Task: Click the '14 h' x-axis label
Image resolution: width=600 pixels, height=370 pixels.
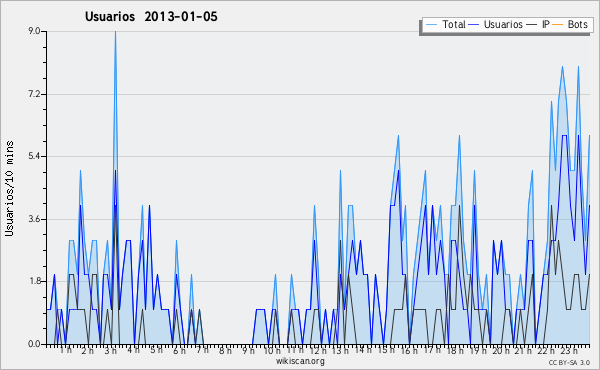Action: coord(363,350)
